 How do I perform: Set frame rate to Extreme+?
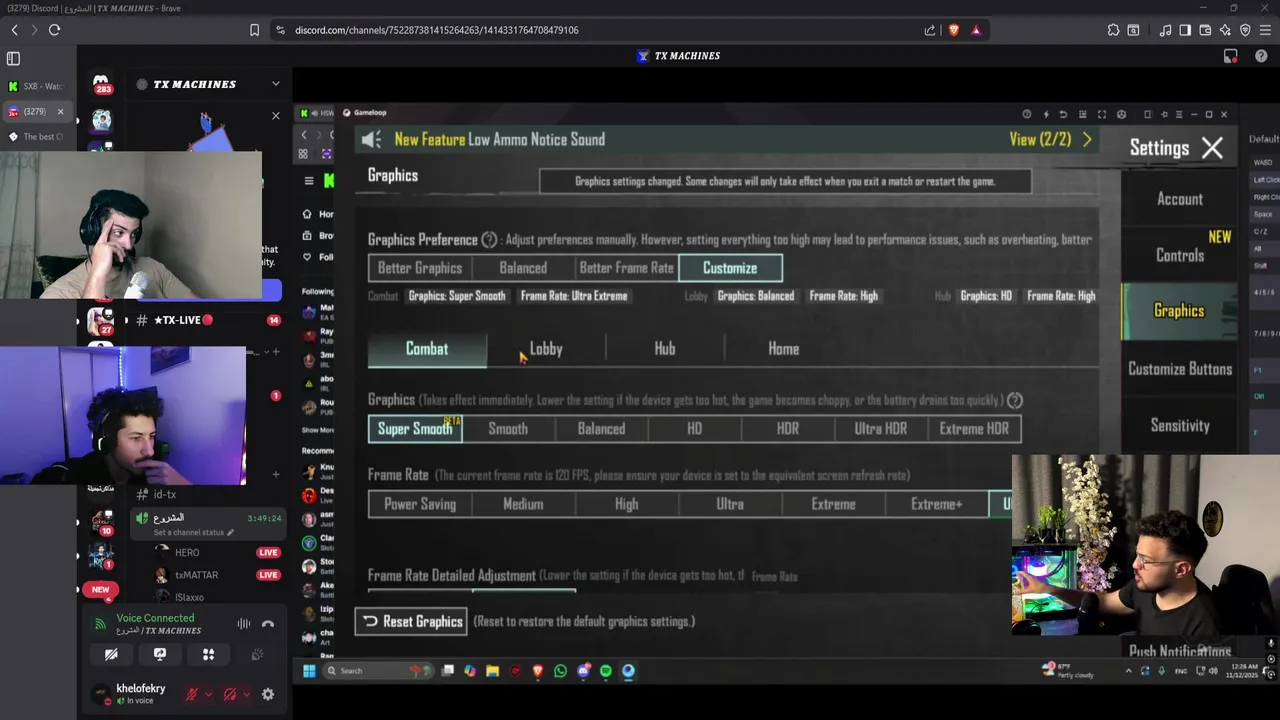coord(937,504)
